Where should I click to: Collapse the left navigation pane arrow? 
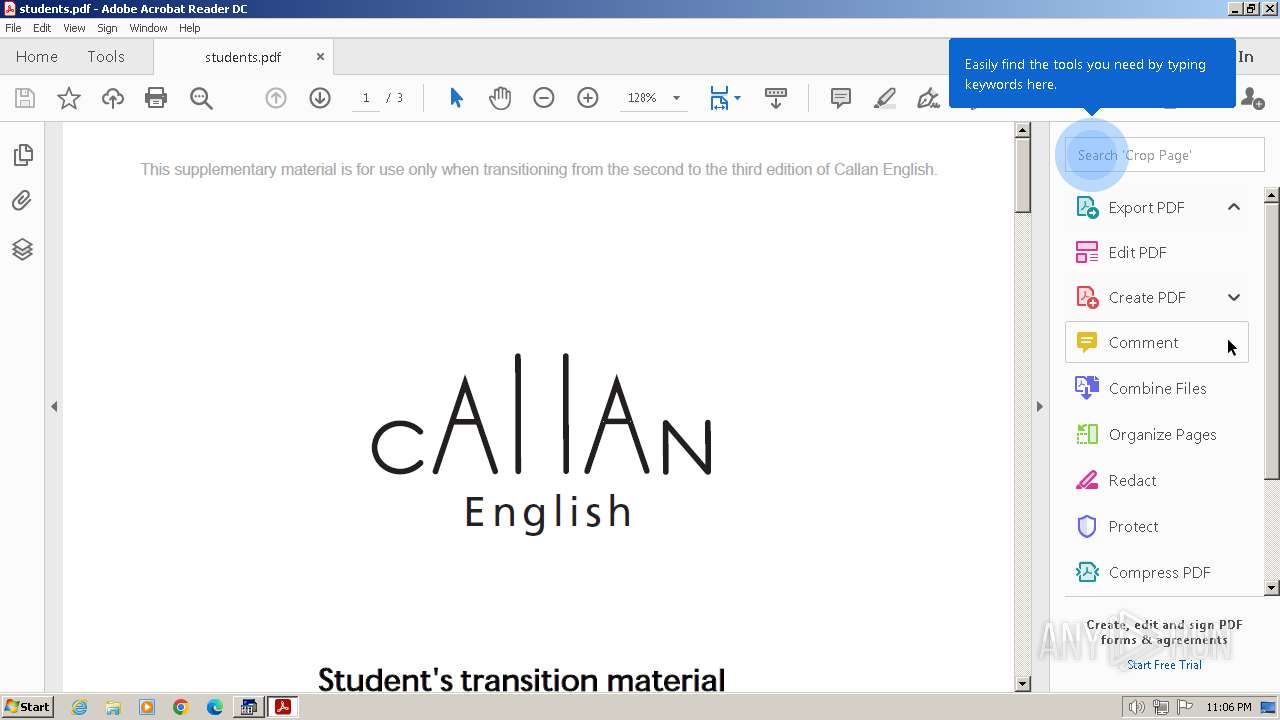(x=54, y=406)
